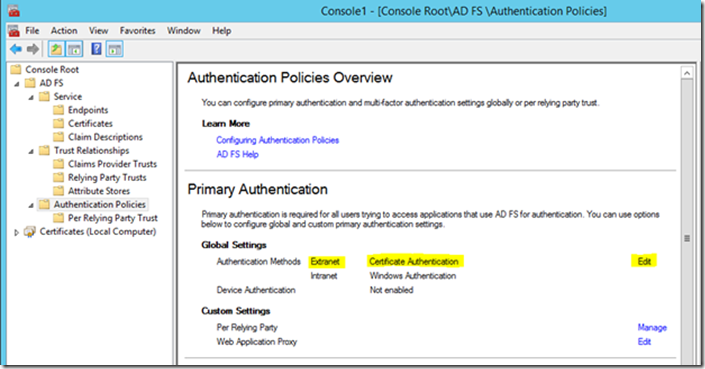Select Claims Provider Trusts in the tree

tap(112, 164)
